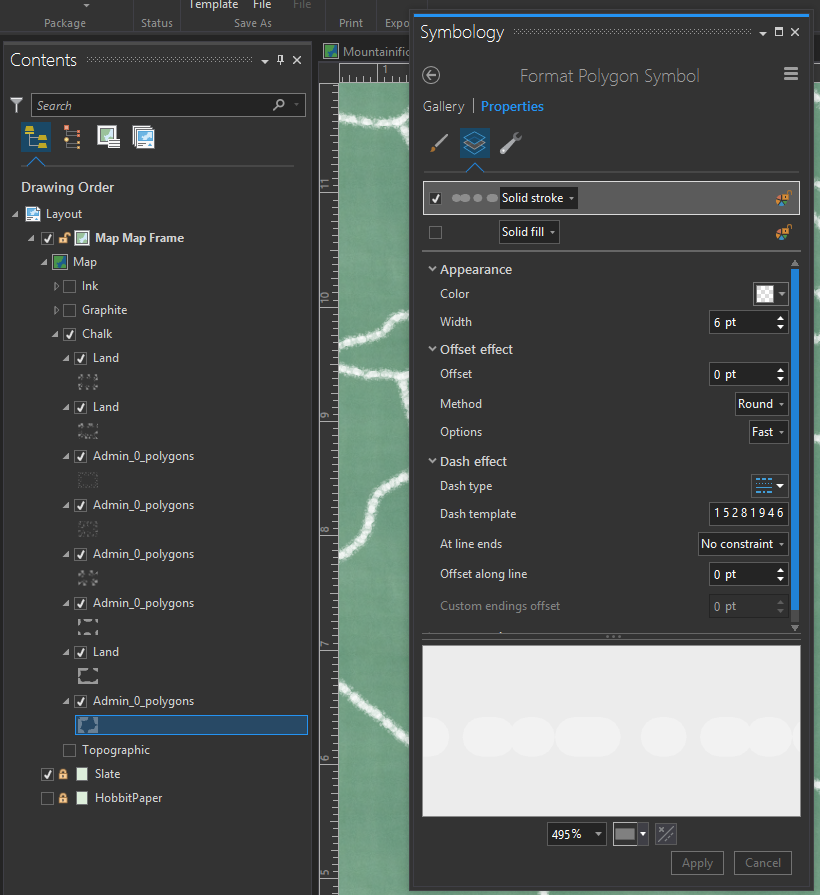Click the Contents filter funnel icon

17,105
